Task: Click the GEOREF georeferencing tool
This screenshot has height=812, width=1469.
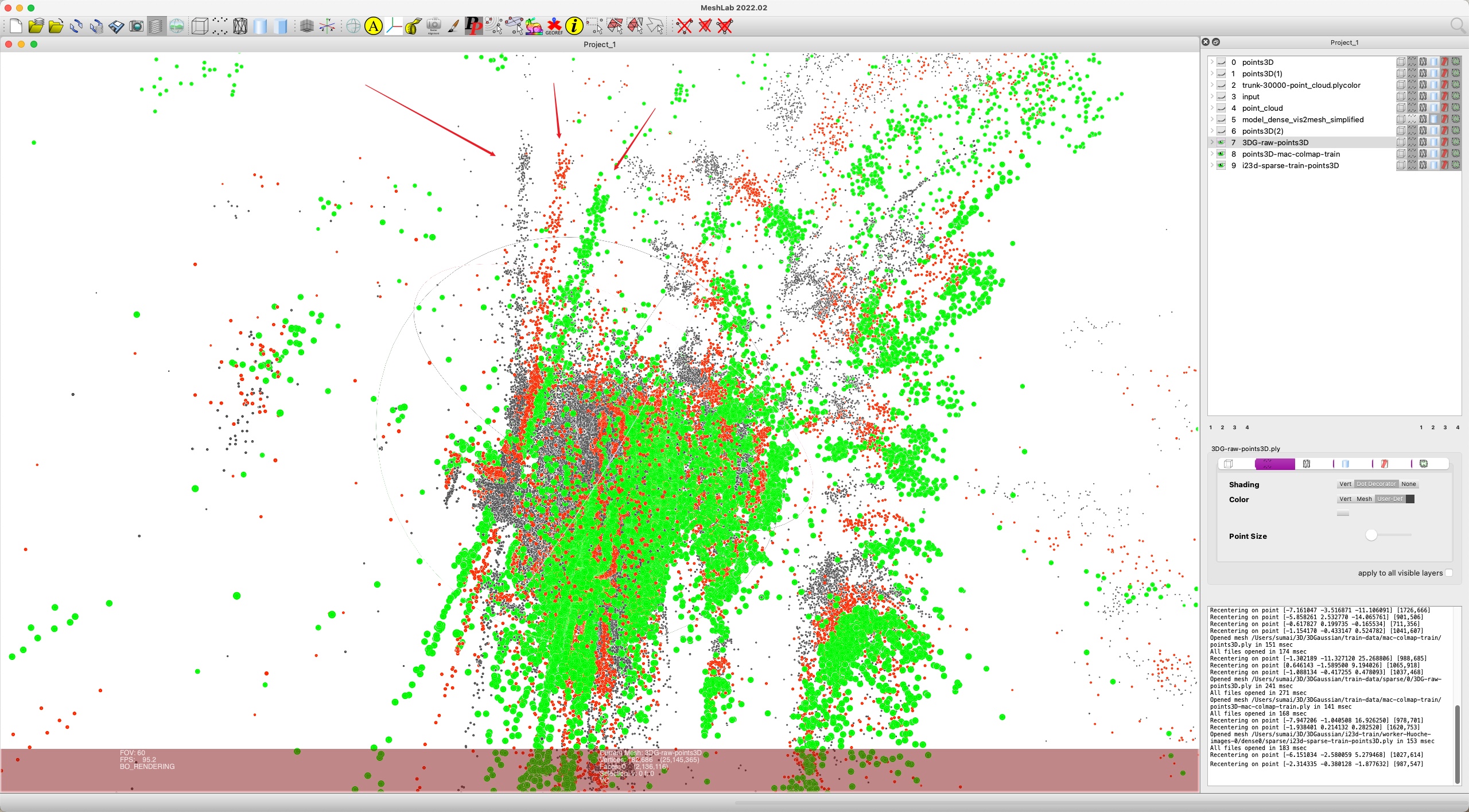Action: click(x=553, y=26)
